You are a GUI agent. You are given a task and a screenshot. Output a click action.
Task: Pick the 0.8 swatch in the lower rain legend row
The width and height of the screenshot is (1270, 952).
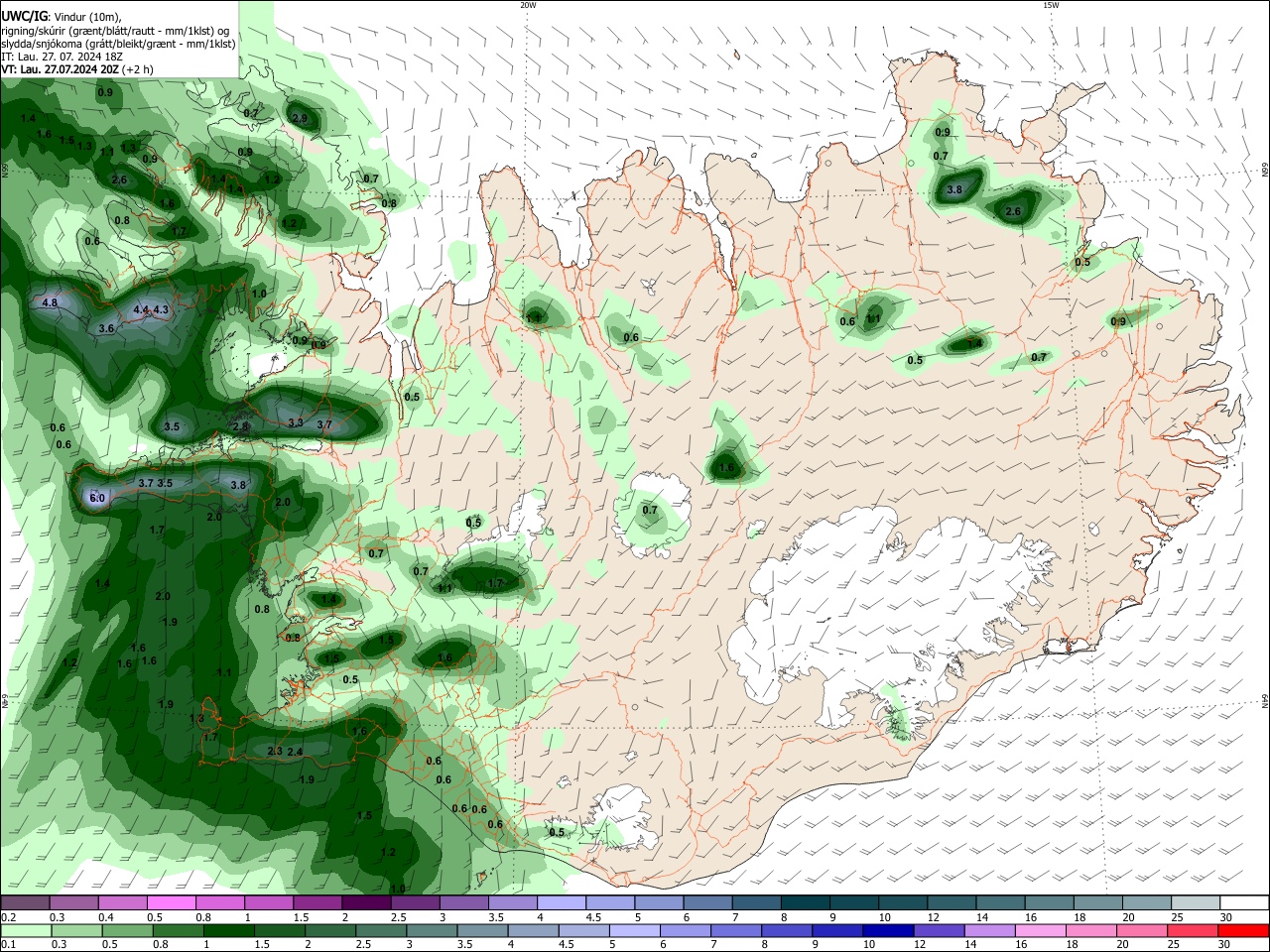pyautogui.click(x=179, y=930)
